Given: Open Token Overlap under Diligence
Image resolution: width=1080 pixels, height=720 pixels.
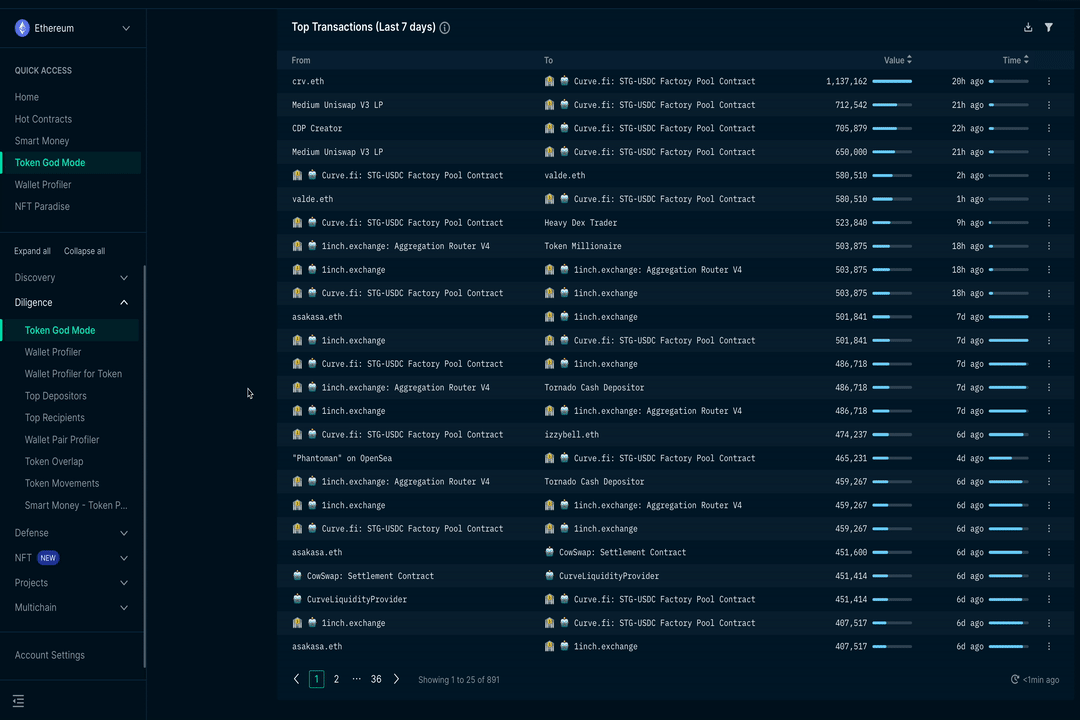Looking at the screenshot, I should (54, 462).
